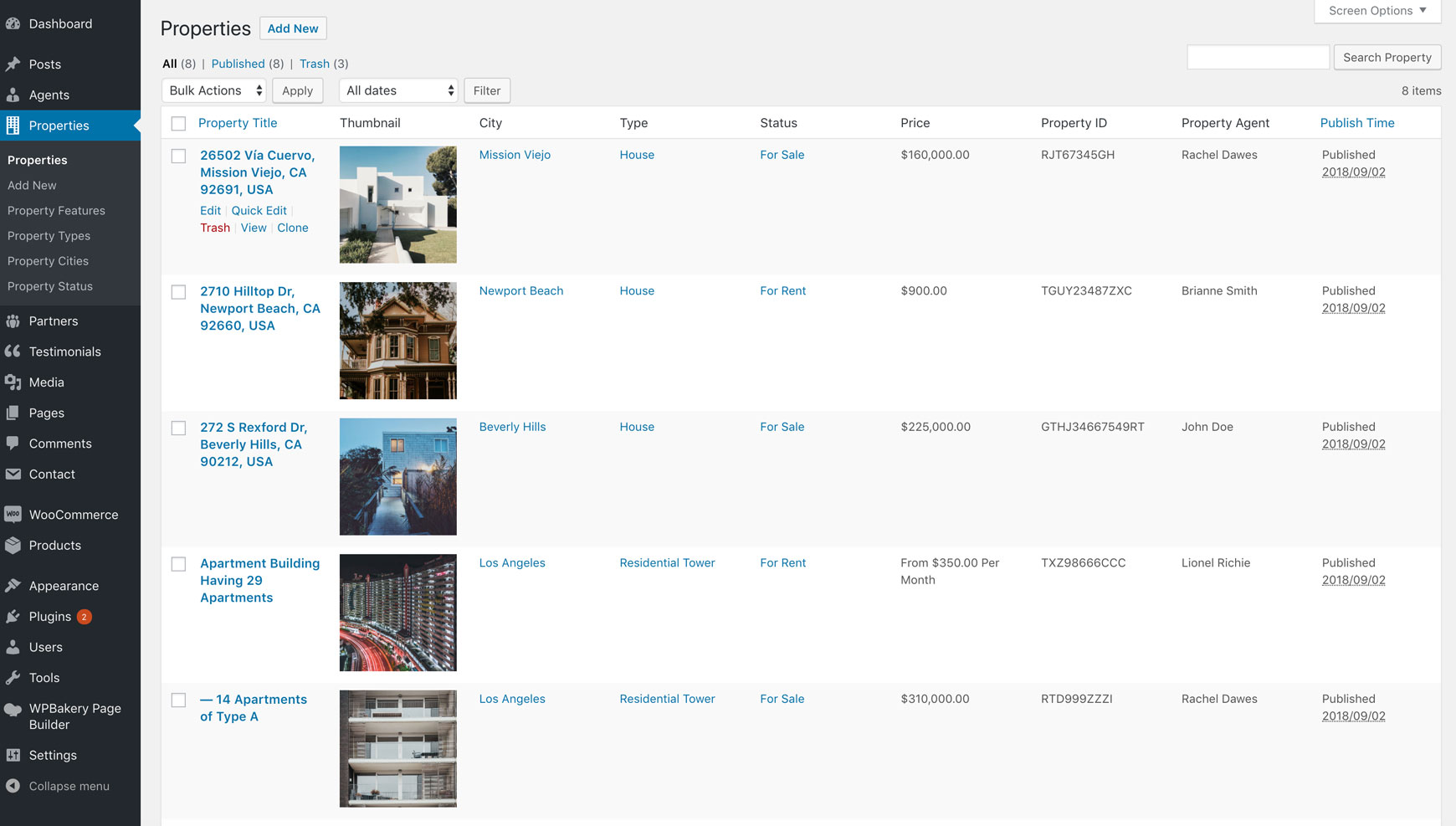Toggle the select-all checkbox in table header
The image size is (1456, 826).
[x=178, y=124]
